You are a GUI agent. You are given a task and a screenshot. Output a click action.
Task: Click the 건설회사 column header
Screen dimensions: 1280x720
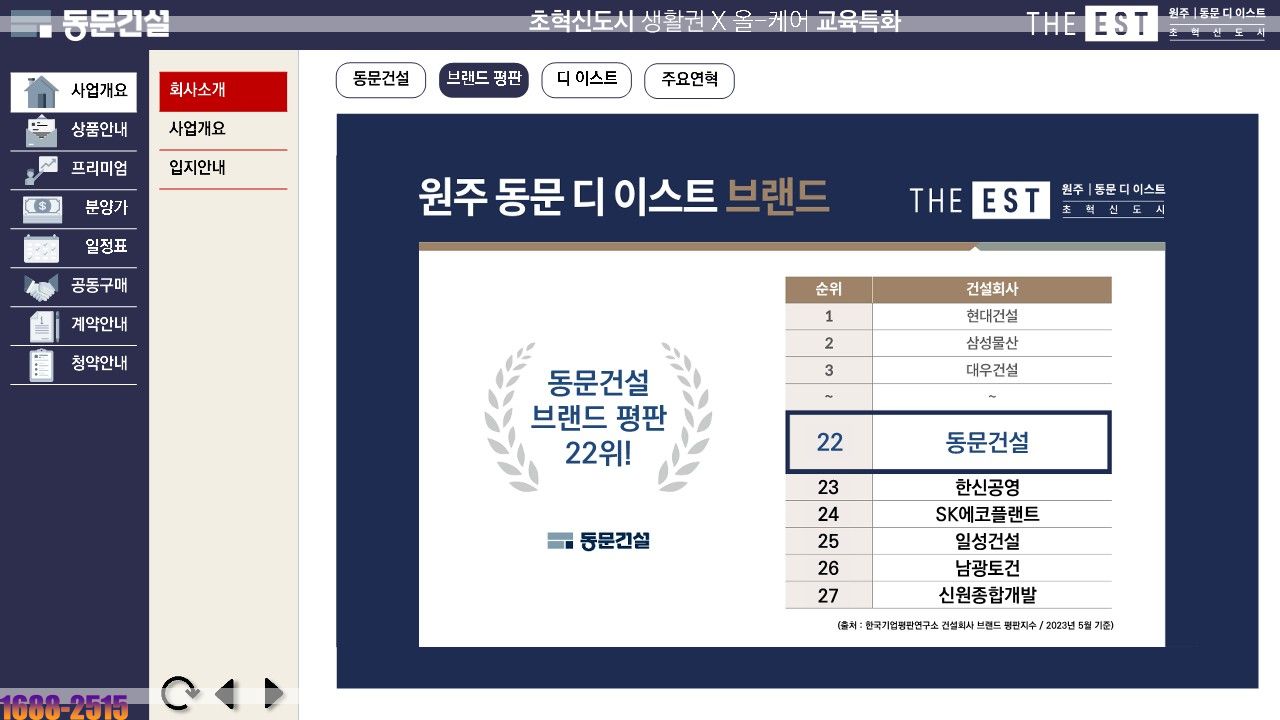point(992,290)
